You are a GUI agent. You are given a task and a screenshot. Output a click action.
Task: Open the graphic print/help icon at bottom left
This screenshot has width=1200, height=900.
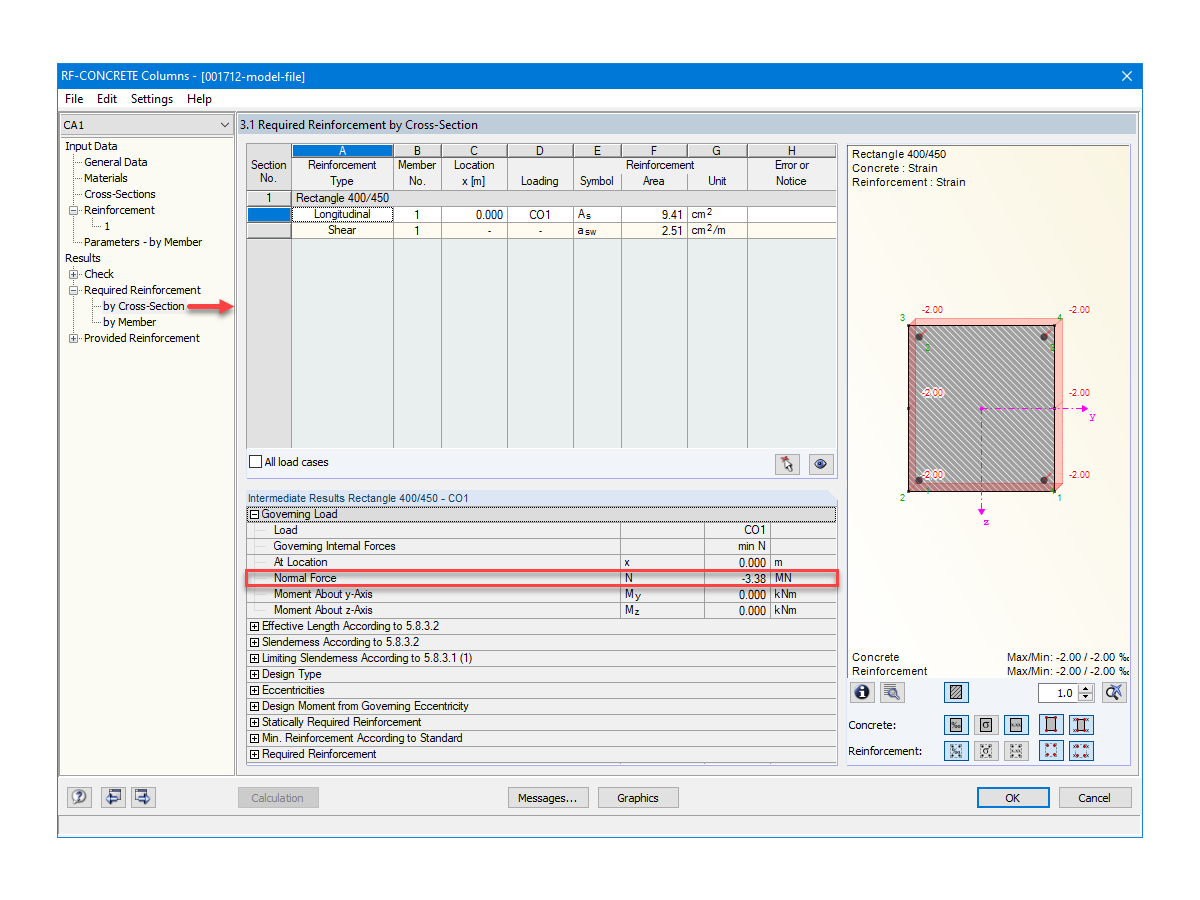click(79, 797)
